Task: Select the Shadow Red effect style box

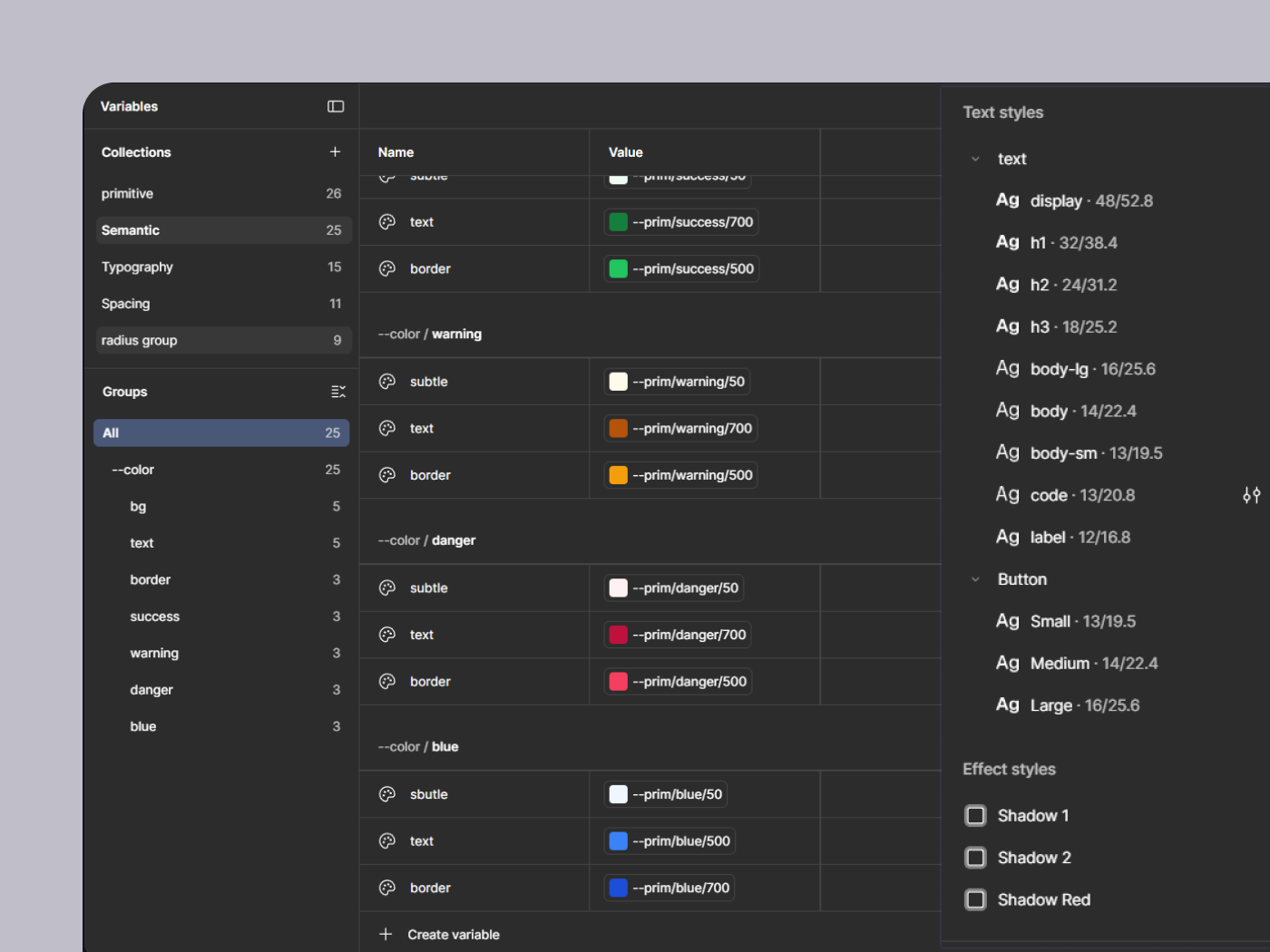Action: (975, 899)
